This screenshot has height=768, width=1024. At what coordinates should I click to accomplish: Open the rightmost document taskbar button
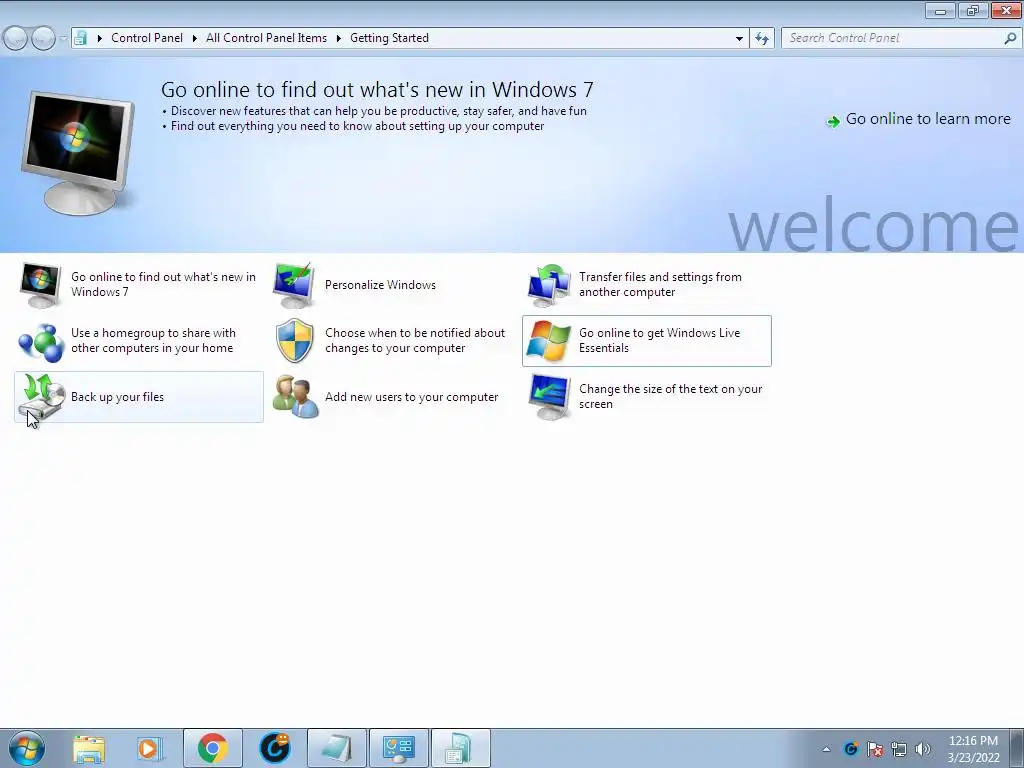(x=460, y=748)
